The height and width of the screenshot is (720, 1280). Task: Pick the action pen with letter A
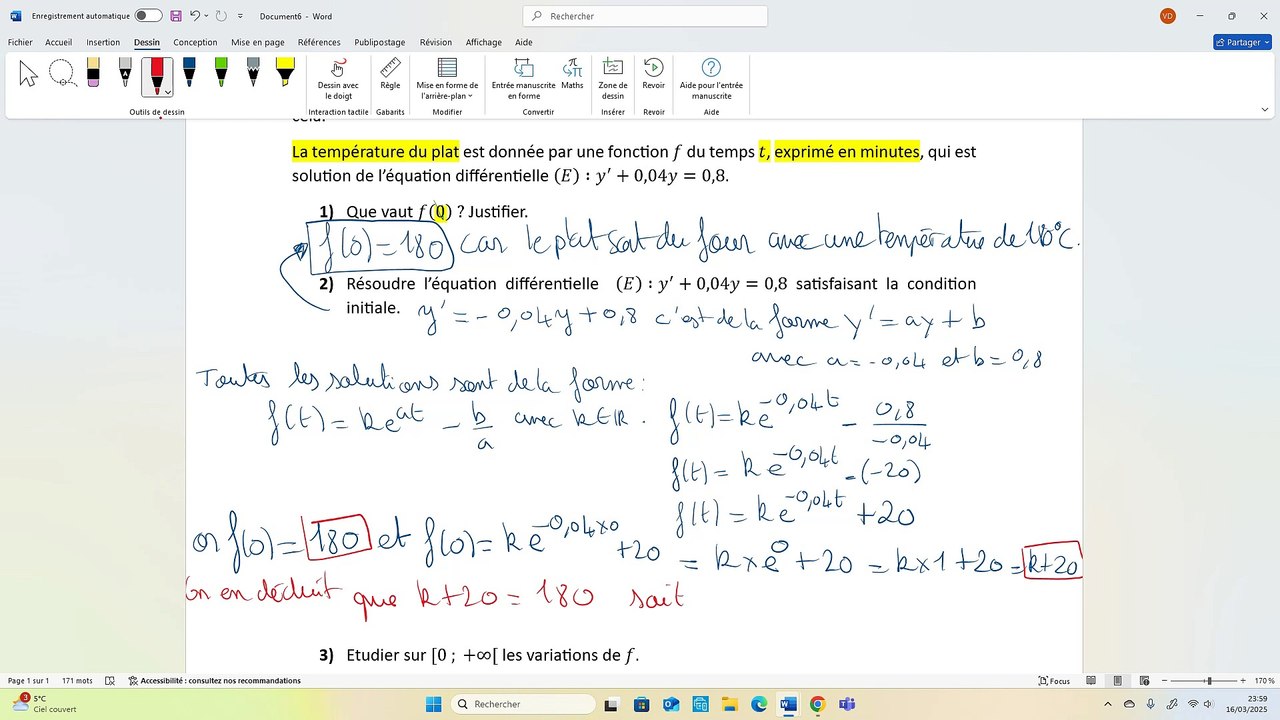(125, 73)
